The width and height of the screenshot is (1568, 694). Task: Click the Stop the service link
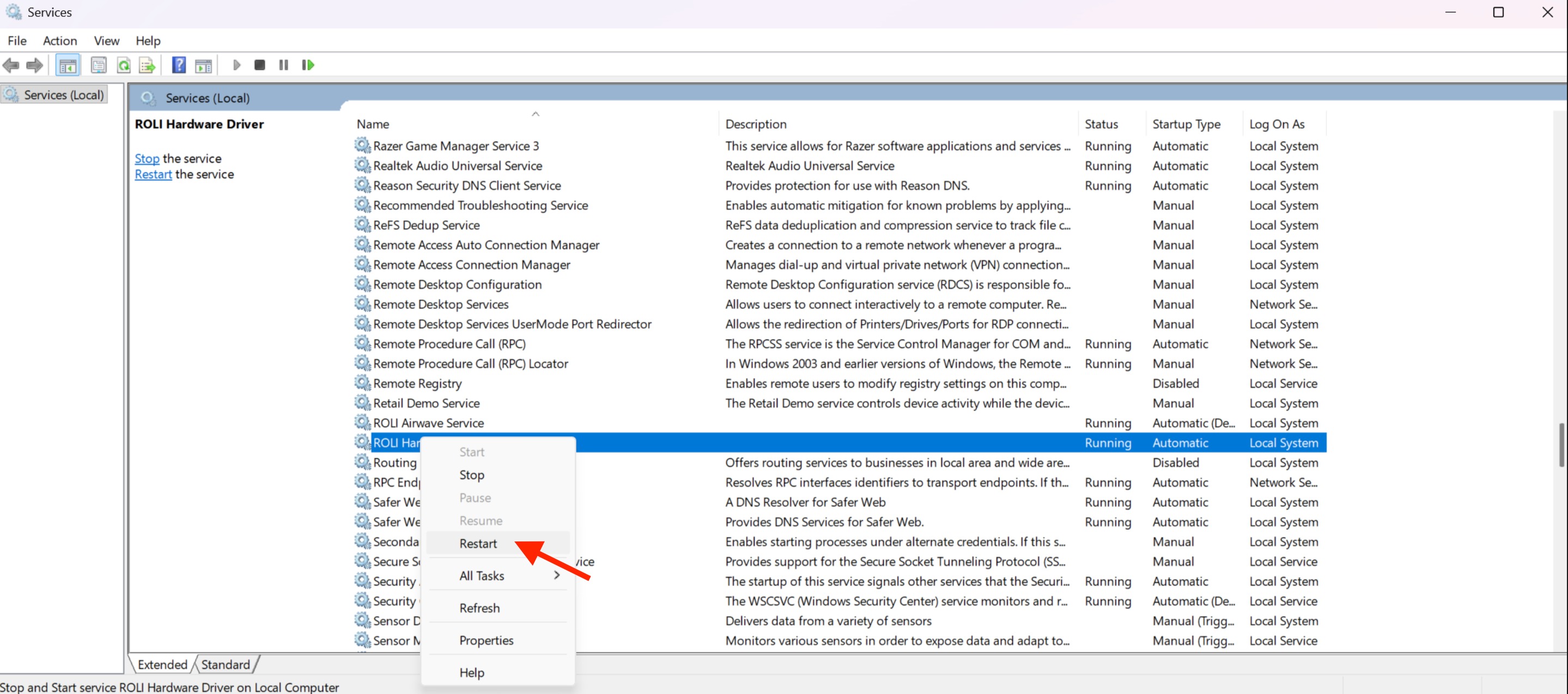(147, 159)
